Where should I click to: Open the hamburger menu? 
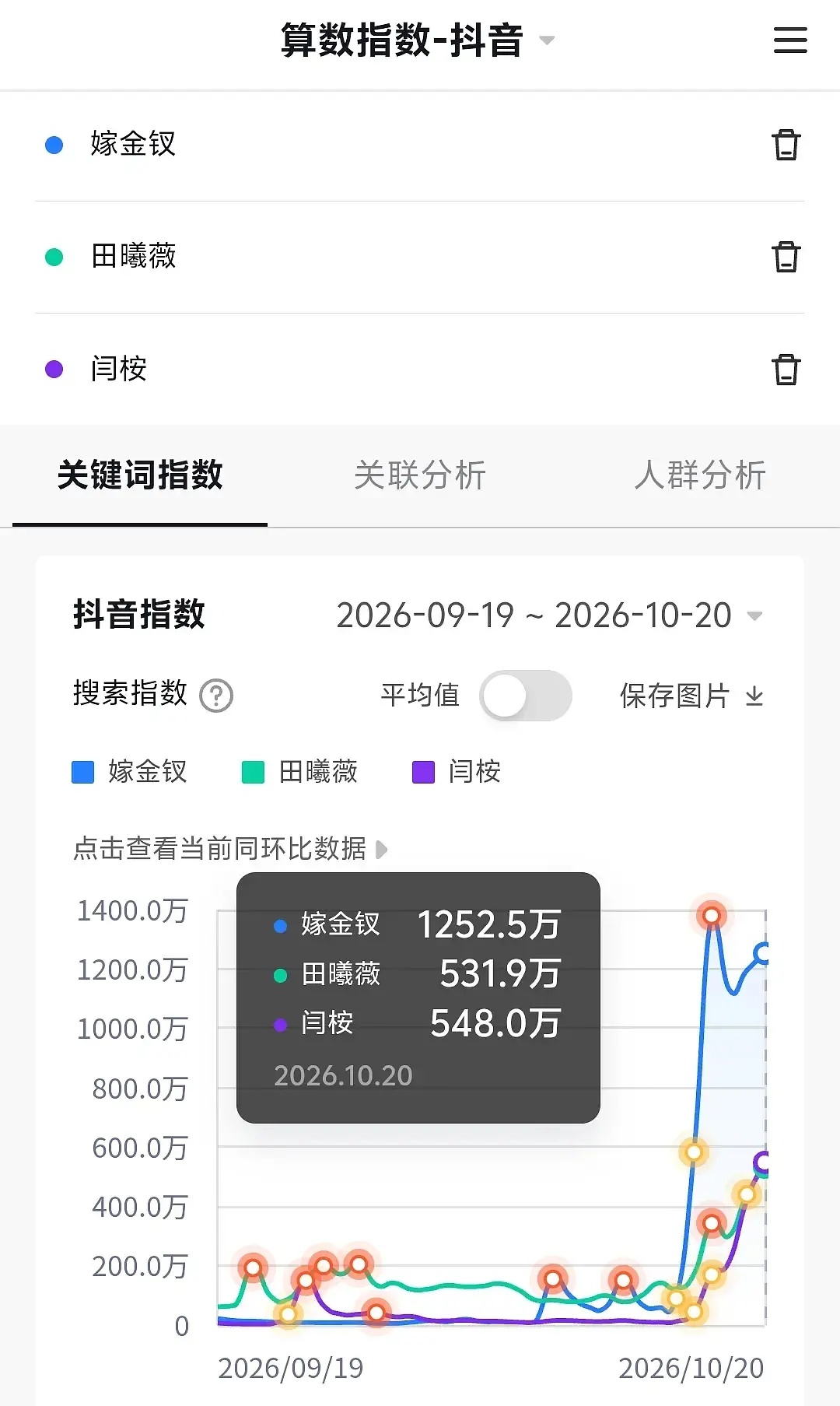(x=790, y=40)
